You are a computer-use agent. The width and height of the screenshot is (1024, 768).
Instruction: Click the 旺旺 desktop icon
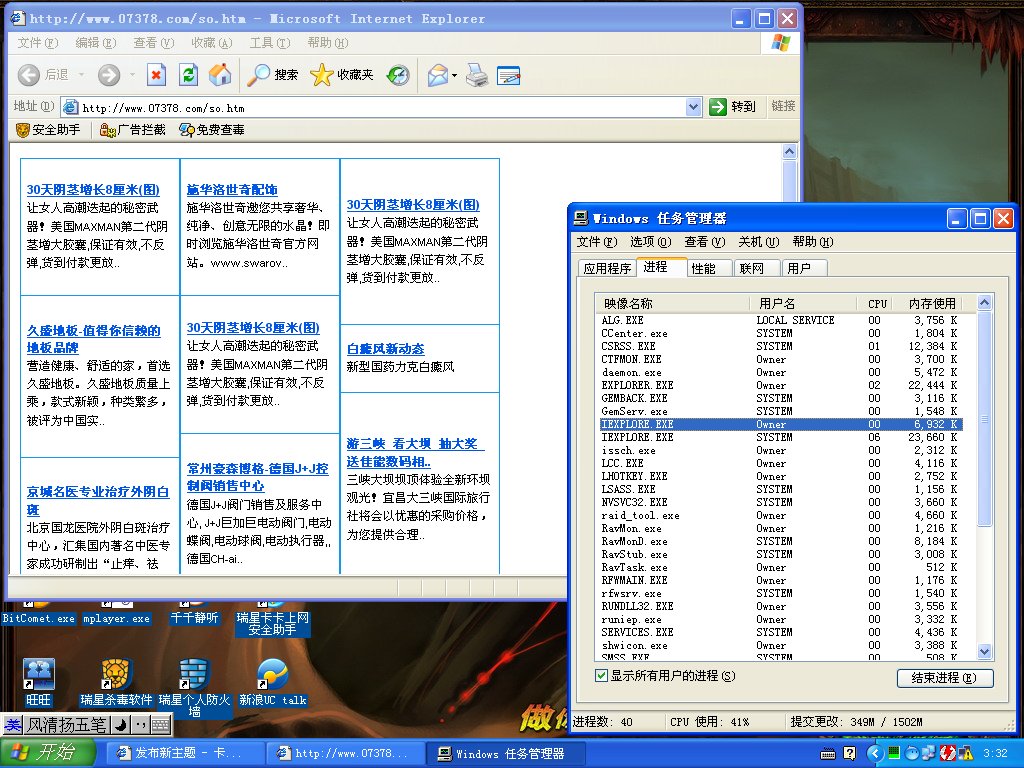click(39, 675)
